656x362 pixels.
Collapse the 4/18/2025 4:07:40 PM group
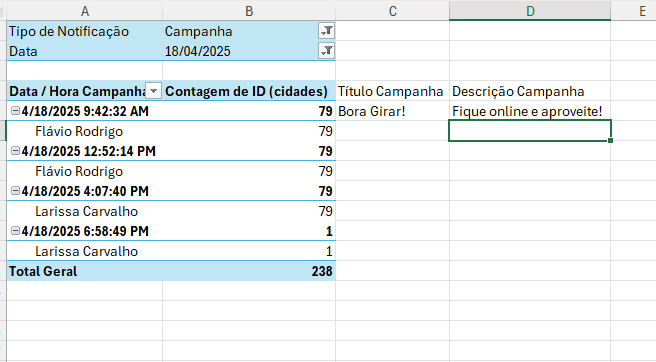pyautogui.click(x=15, y=191)
